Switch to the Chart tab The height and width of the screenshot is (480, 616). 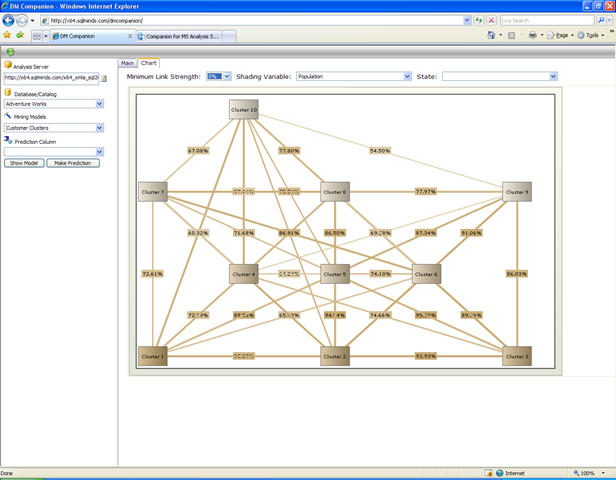(148, 63)
